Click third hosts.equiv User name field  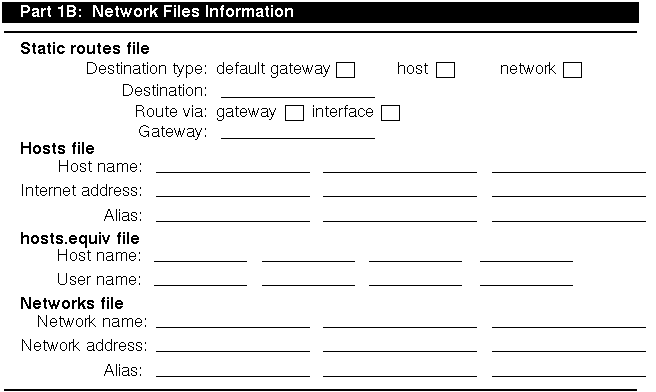point(415,279)
